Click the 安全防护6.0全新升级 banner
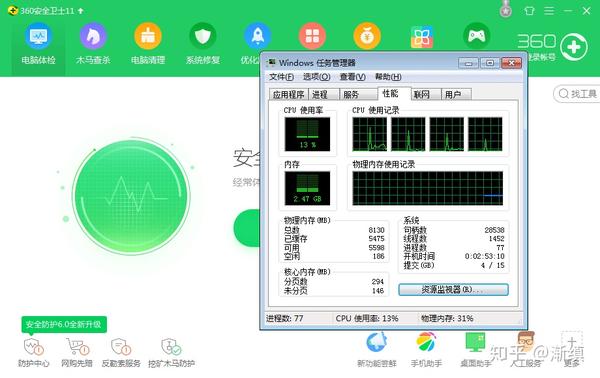The width and height of the screenshot is (600, 378). (64, 324)
